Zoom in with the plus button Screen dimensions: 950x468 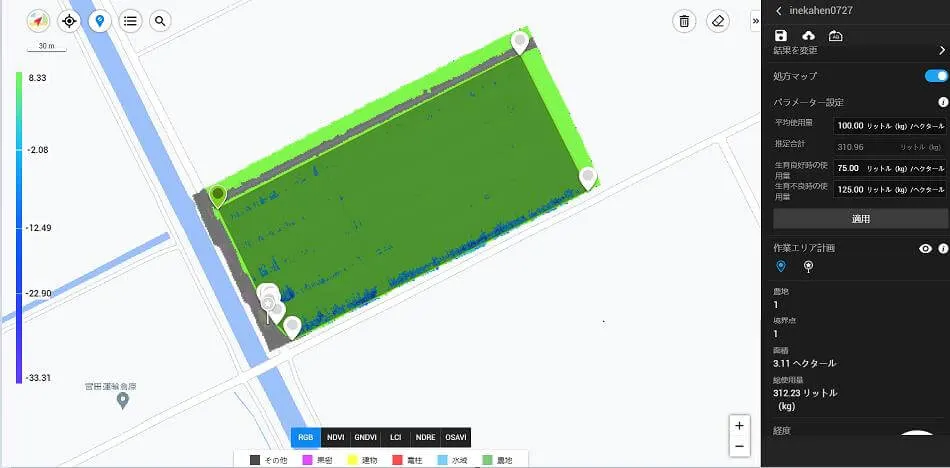point(739,426)
